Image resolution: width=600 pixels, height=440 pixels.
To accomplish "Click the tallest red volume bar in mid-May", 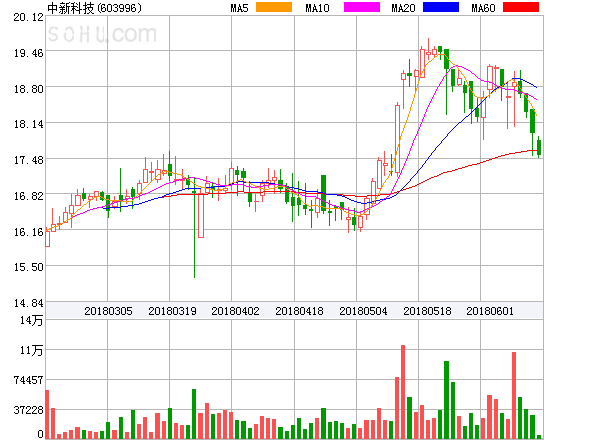I will tap(403, 392).
